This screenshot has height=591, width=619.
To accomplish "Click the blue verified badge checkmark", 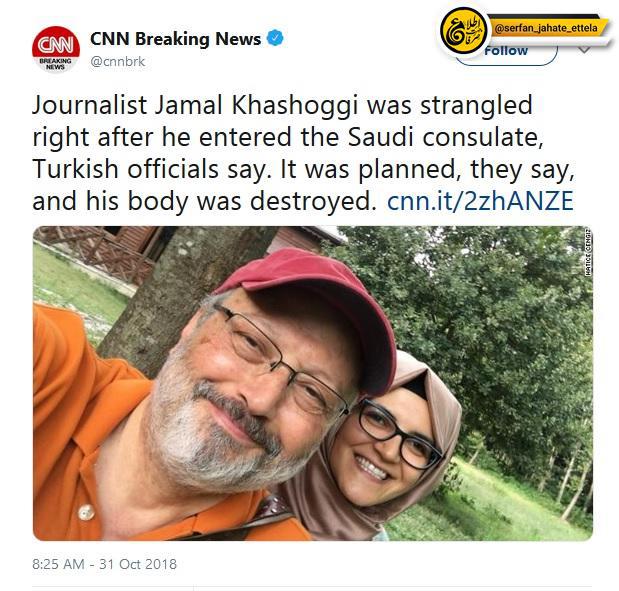I will (275, 38).
